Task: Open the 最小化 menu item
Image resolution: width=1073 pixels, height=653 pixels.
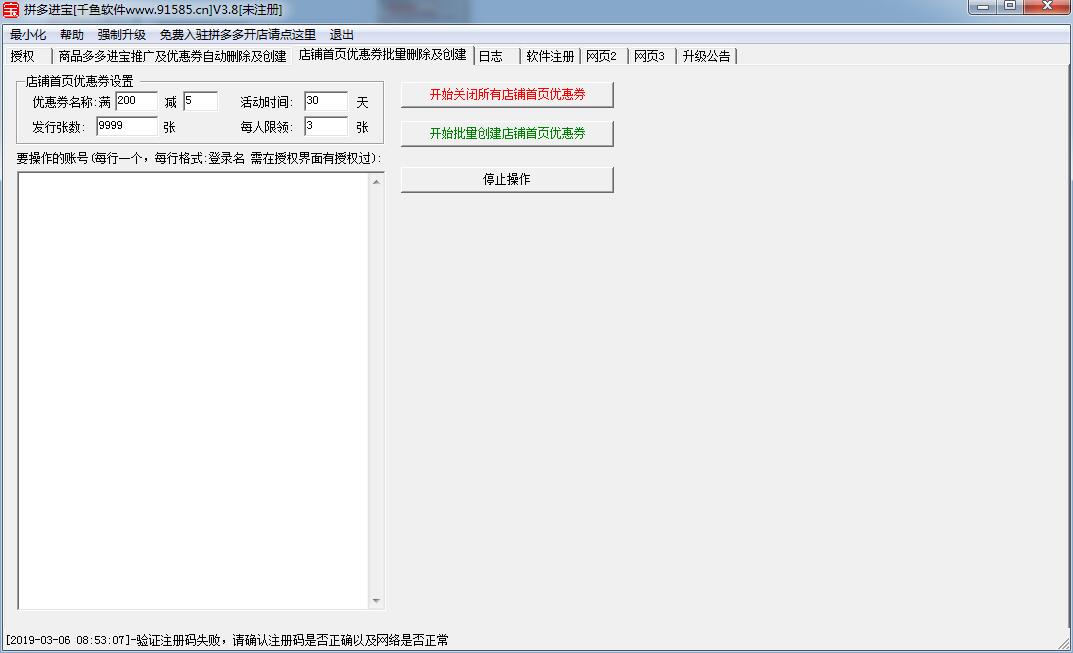Action: click(x=28, y=33)
